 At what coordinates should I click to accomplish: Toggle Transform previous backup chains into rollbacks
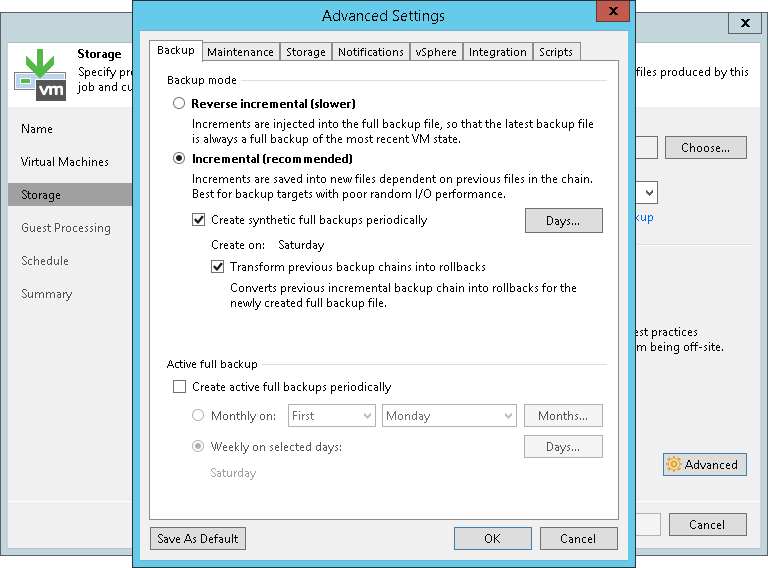tap(217, 267)
